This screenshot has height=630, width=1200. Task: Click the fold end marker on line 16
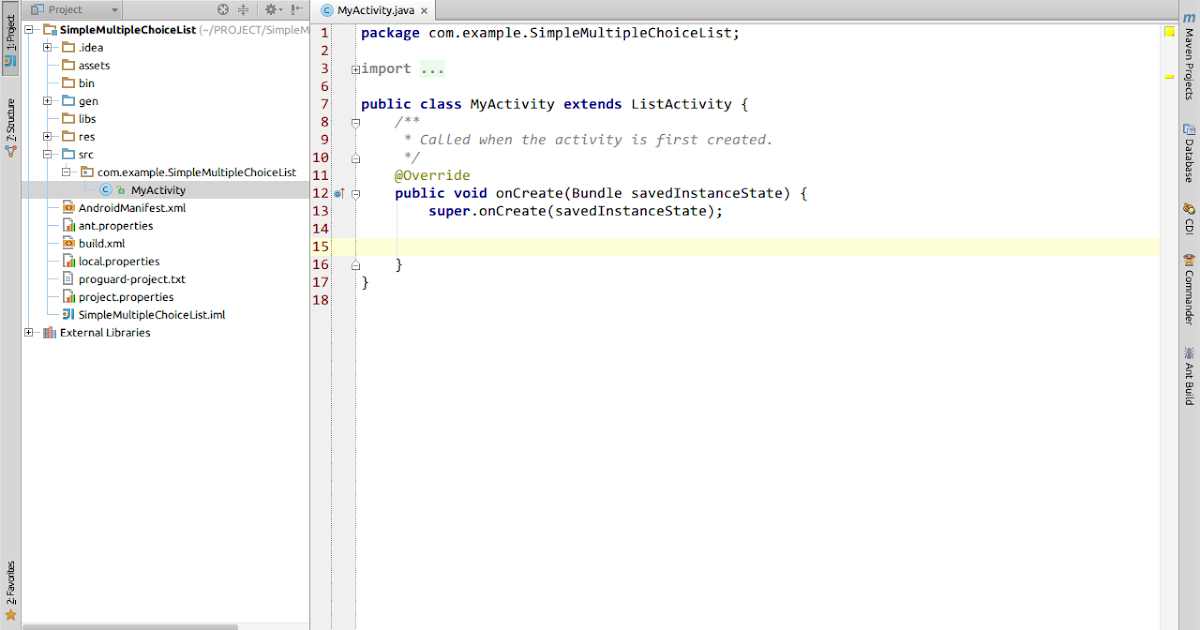(x=355, y=265)
